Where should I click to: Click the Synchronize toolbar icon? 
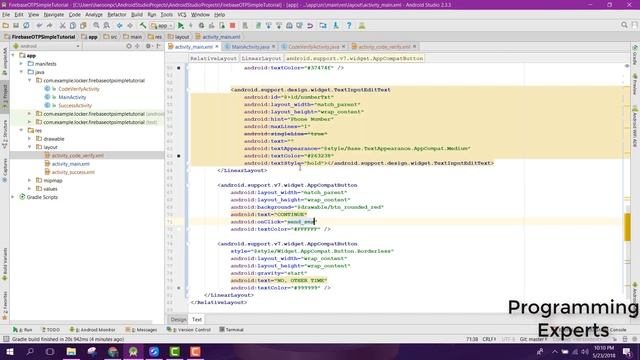tap(26, 25)
